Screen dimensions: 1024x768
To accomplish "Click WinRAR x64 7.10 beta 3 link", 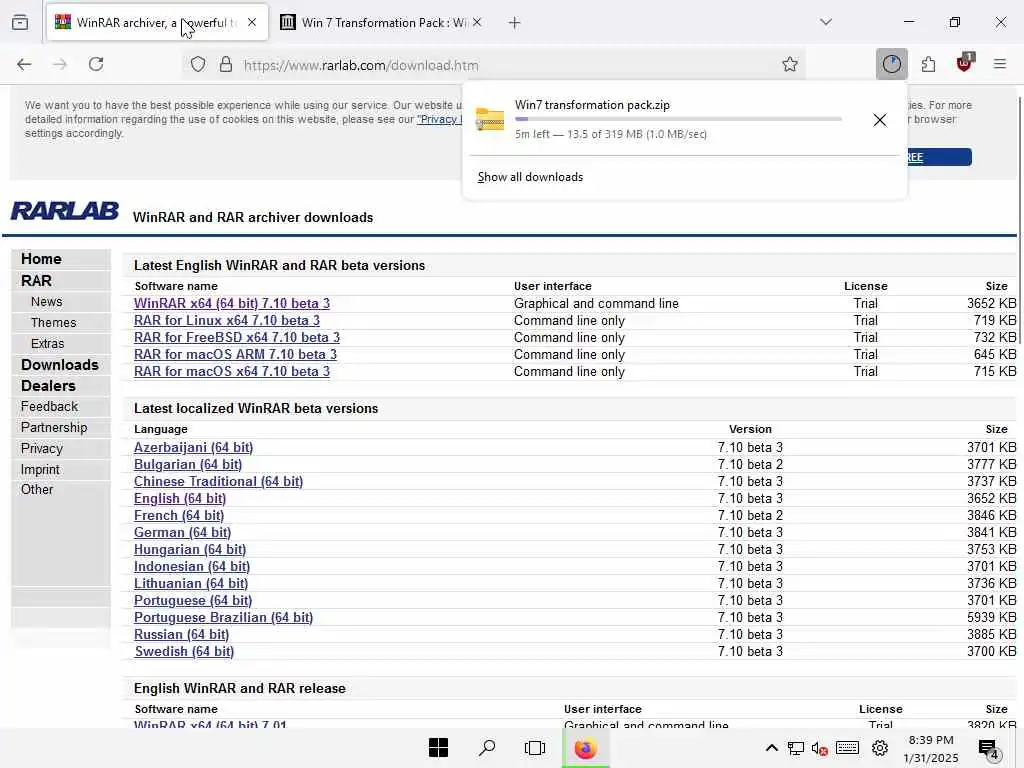I will coord(232,304).
